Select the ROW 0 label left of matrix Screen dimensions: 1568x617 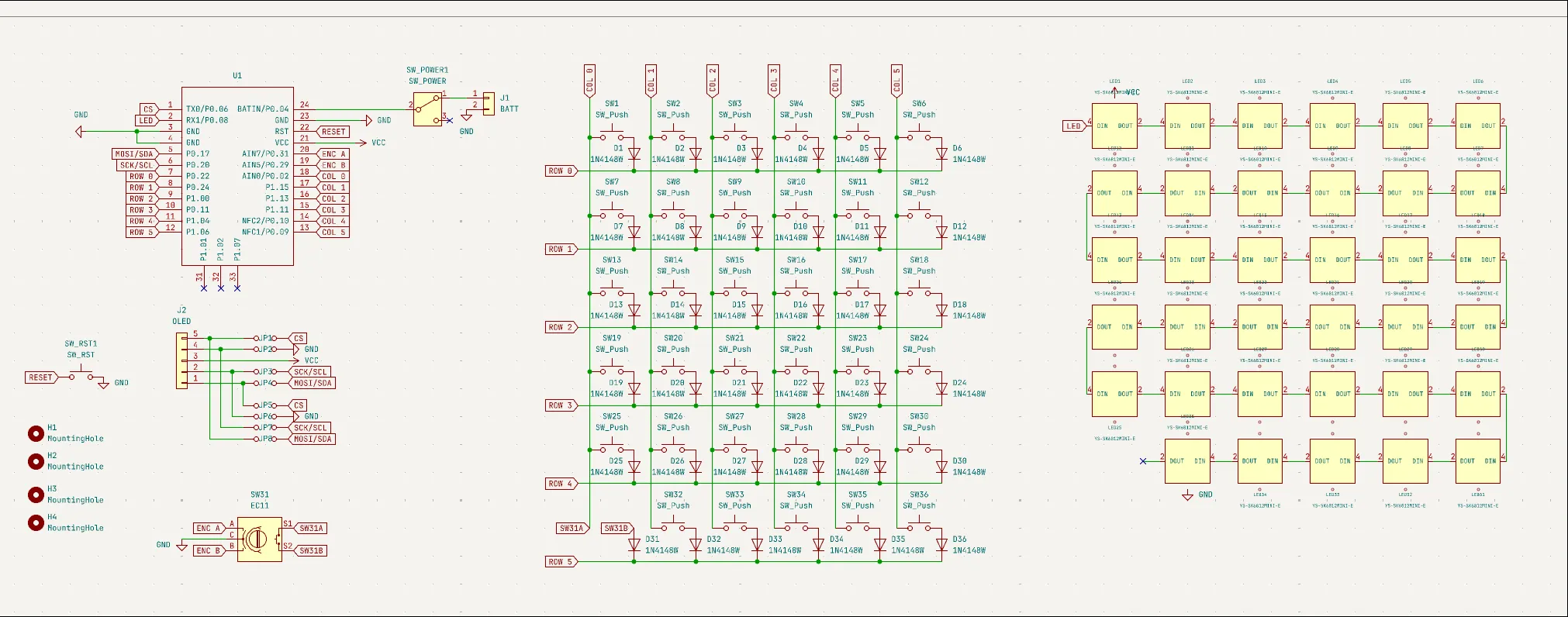click(x=561, y=171)
